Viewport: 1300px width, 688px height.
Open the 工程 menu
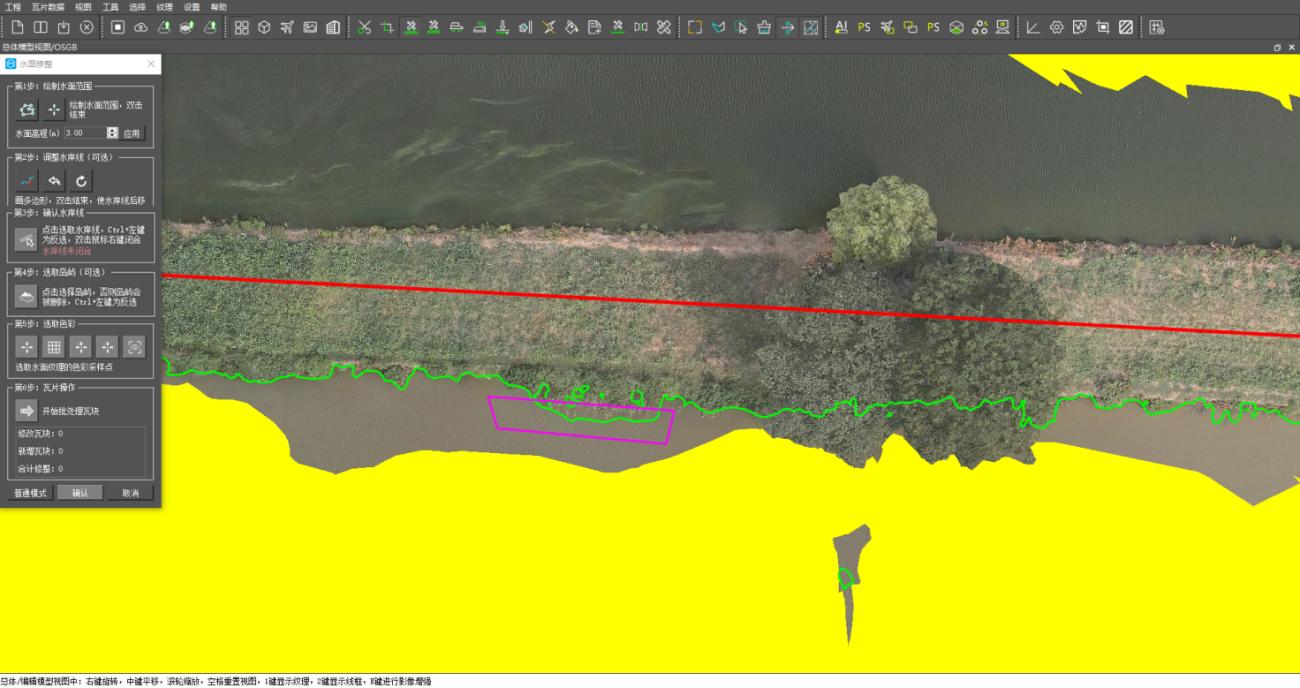13,7
